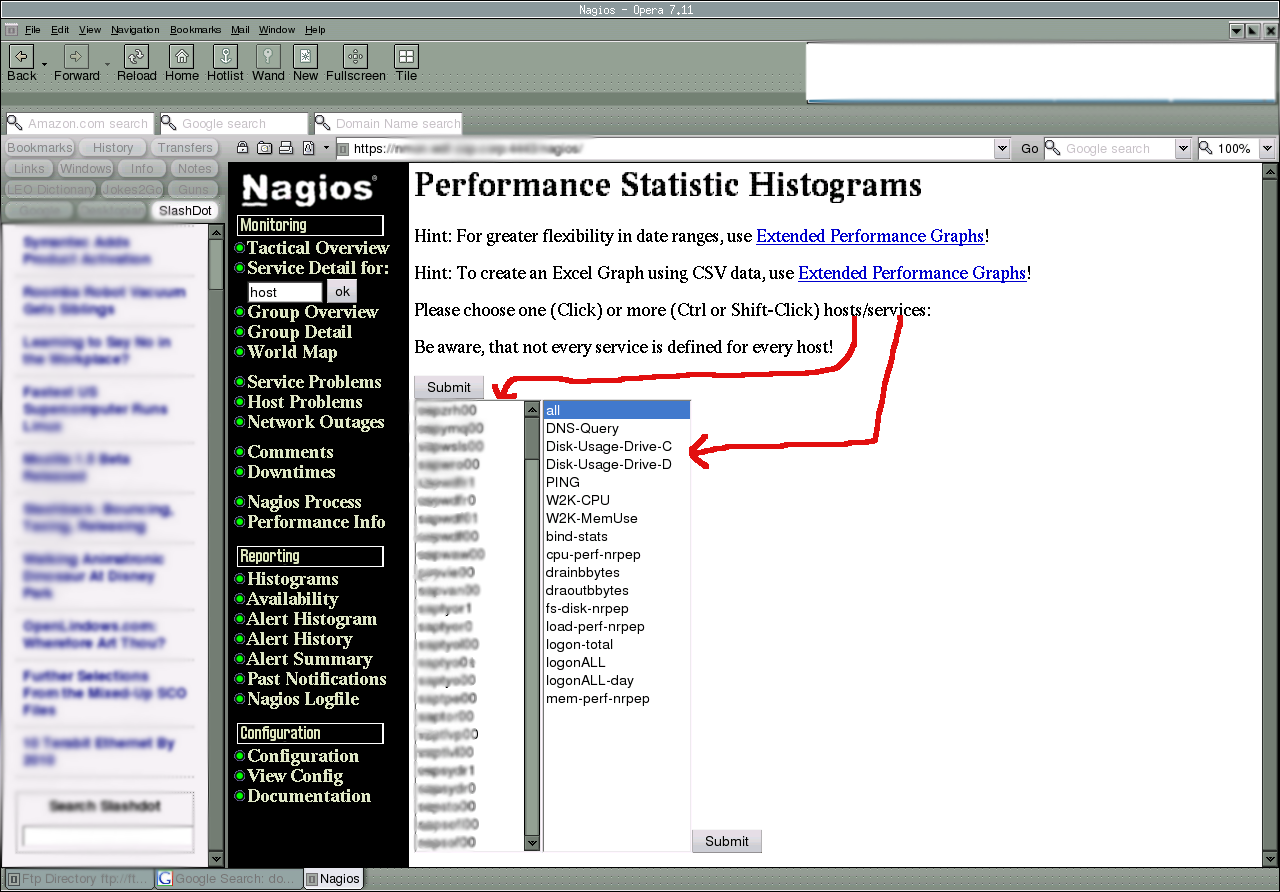Switch to the Ftp Directory page tab
This screenshot has width=1280, height=892.
click(x=78, y=879)
